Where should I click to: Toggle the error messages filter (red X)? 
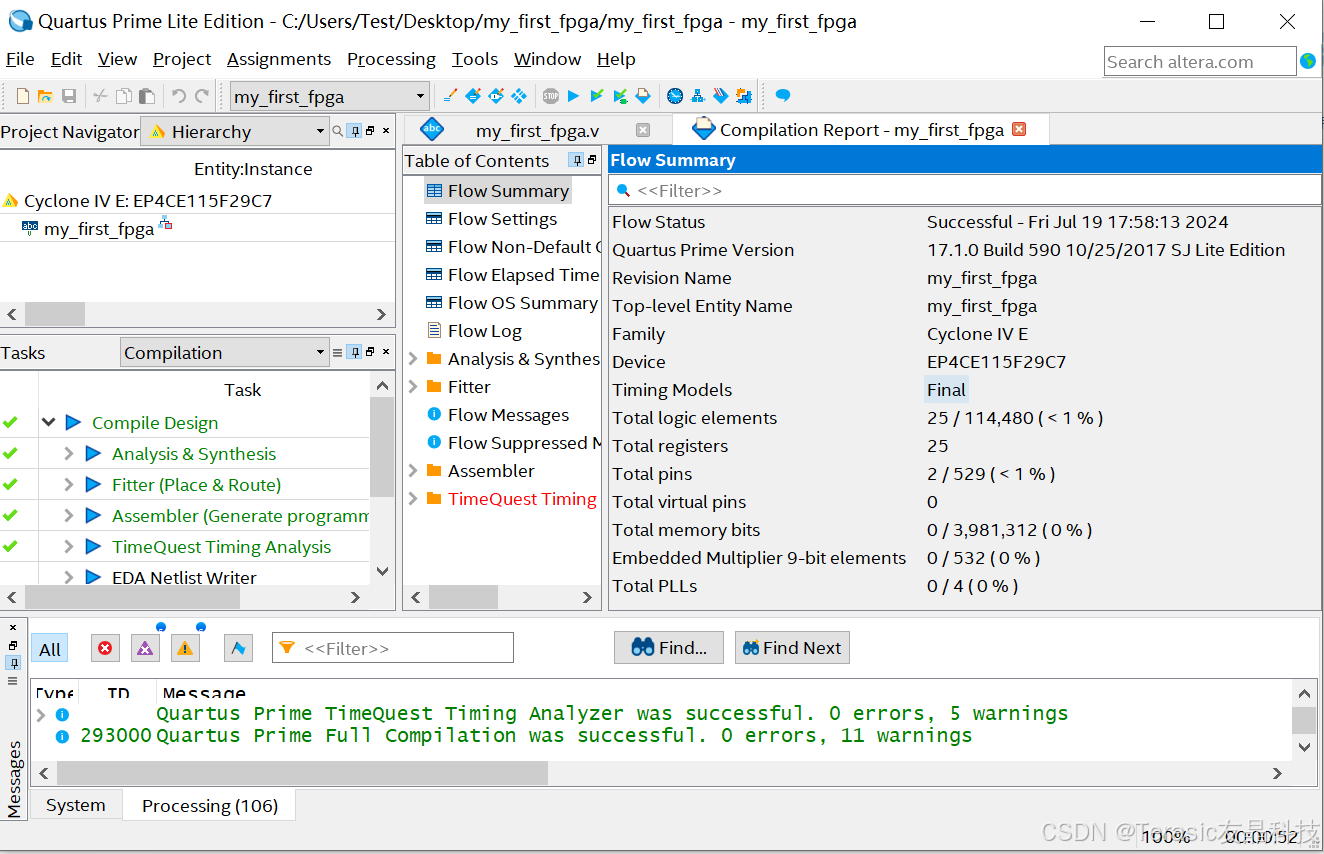coord(105,649)
